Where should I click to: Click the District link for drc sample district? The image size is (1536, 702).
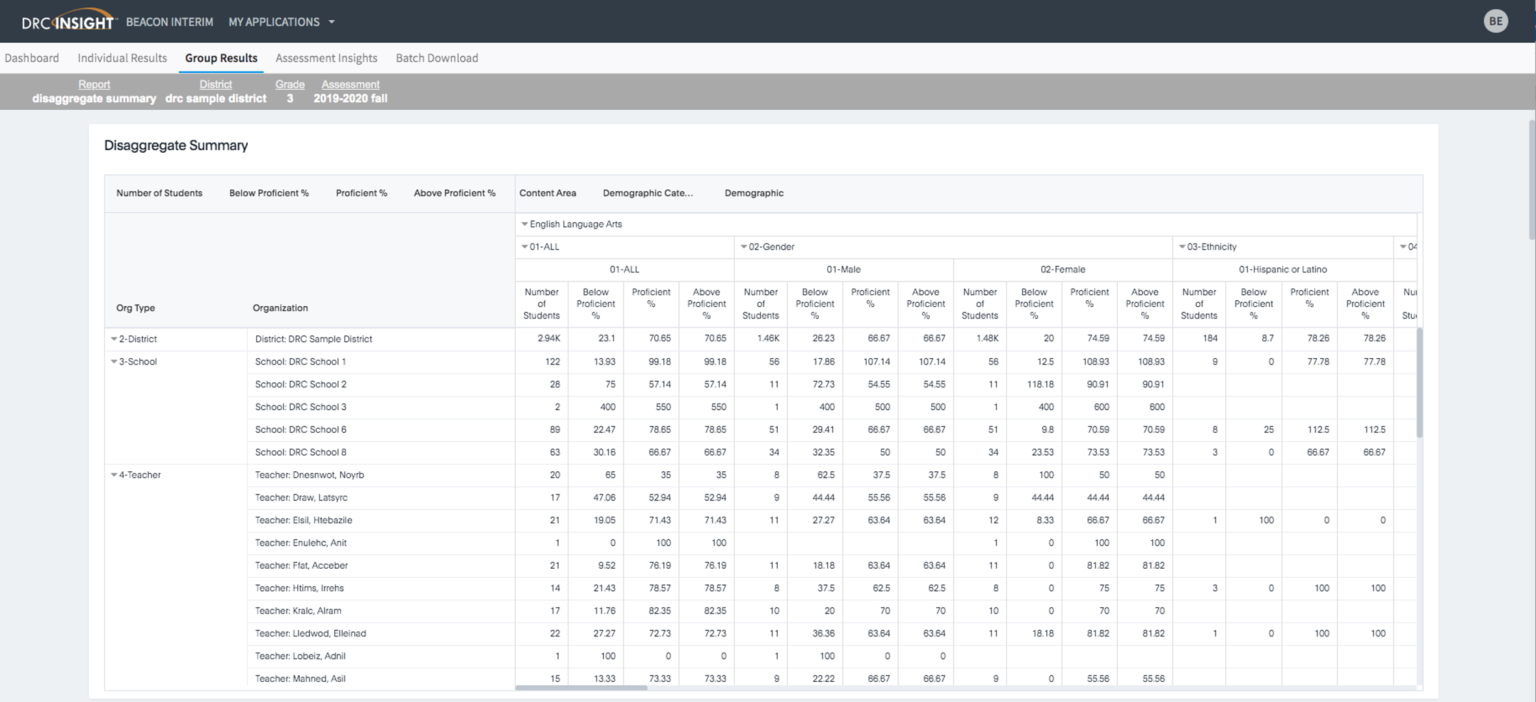215,84
